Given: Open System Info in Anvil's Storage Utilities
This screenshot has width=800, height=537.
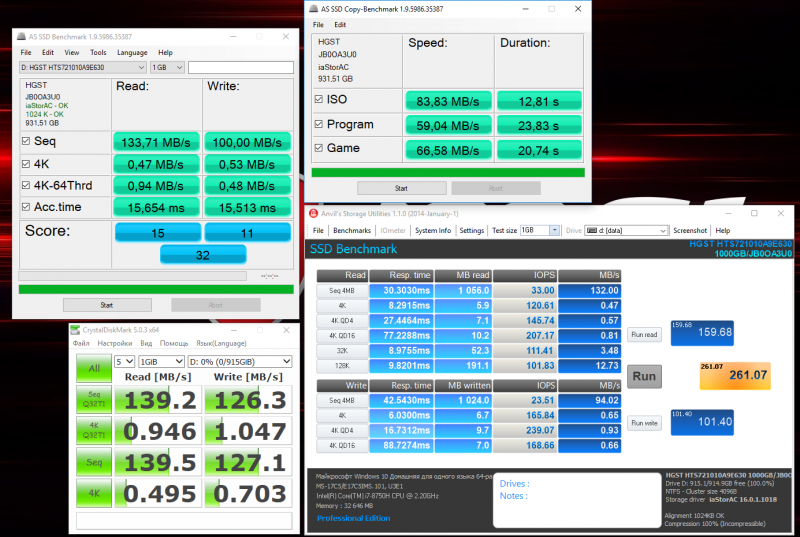Looking at the screenshot, I should (433, 231).
